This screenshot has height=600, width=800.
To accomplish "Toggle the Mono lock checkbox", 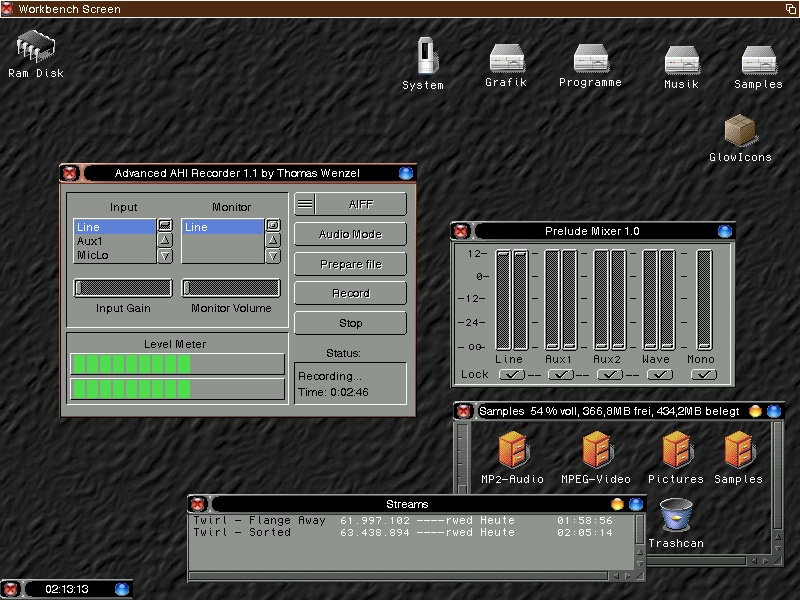I will click(x=703, y=374).
